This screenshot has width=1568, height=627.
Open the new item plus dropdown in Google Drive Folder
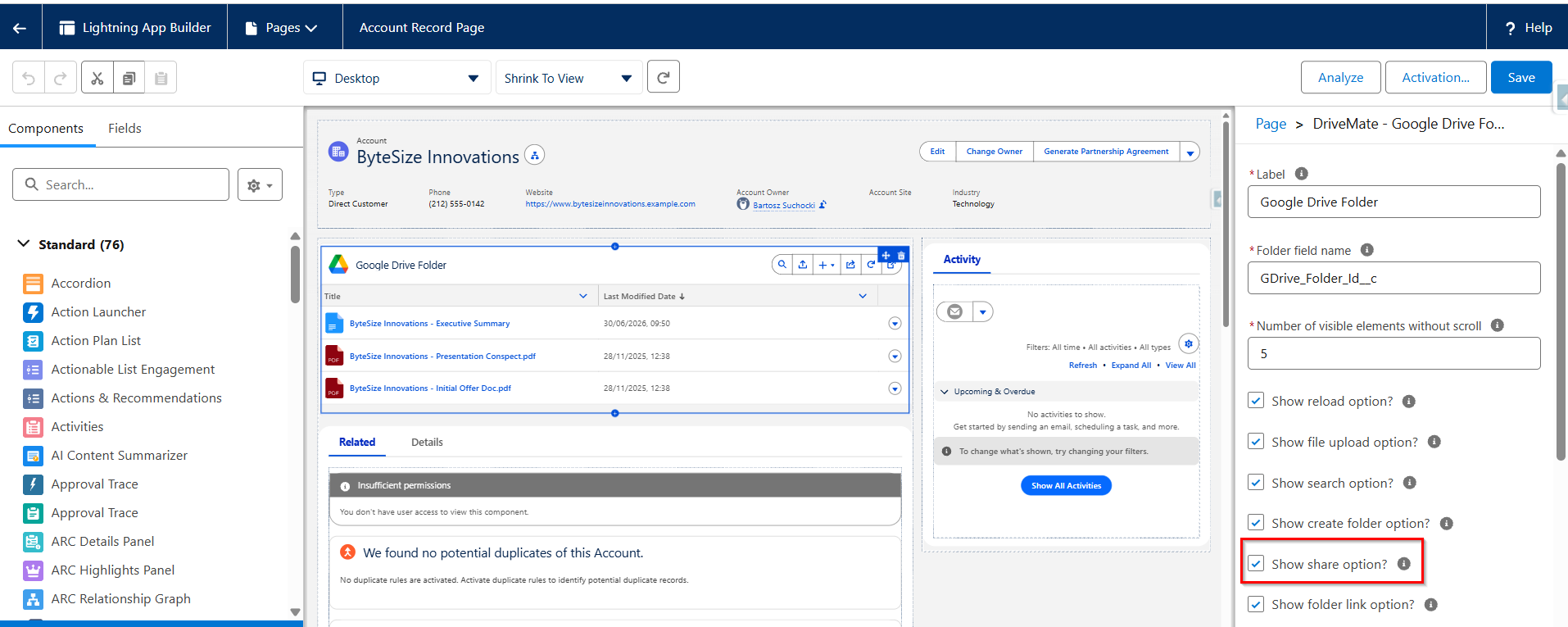827,265
